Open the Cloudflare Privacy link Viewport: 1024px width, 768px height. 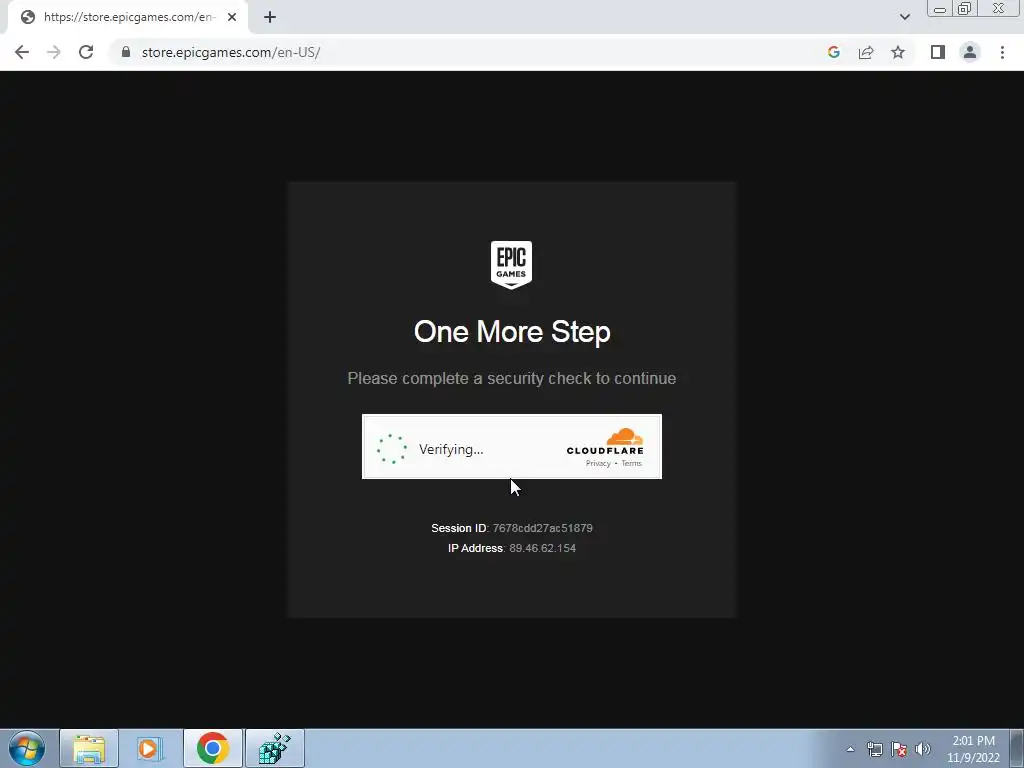(x=598, y=463)
